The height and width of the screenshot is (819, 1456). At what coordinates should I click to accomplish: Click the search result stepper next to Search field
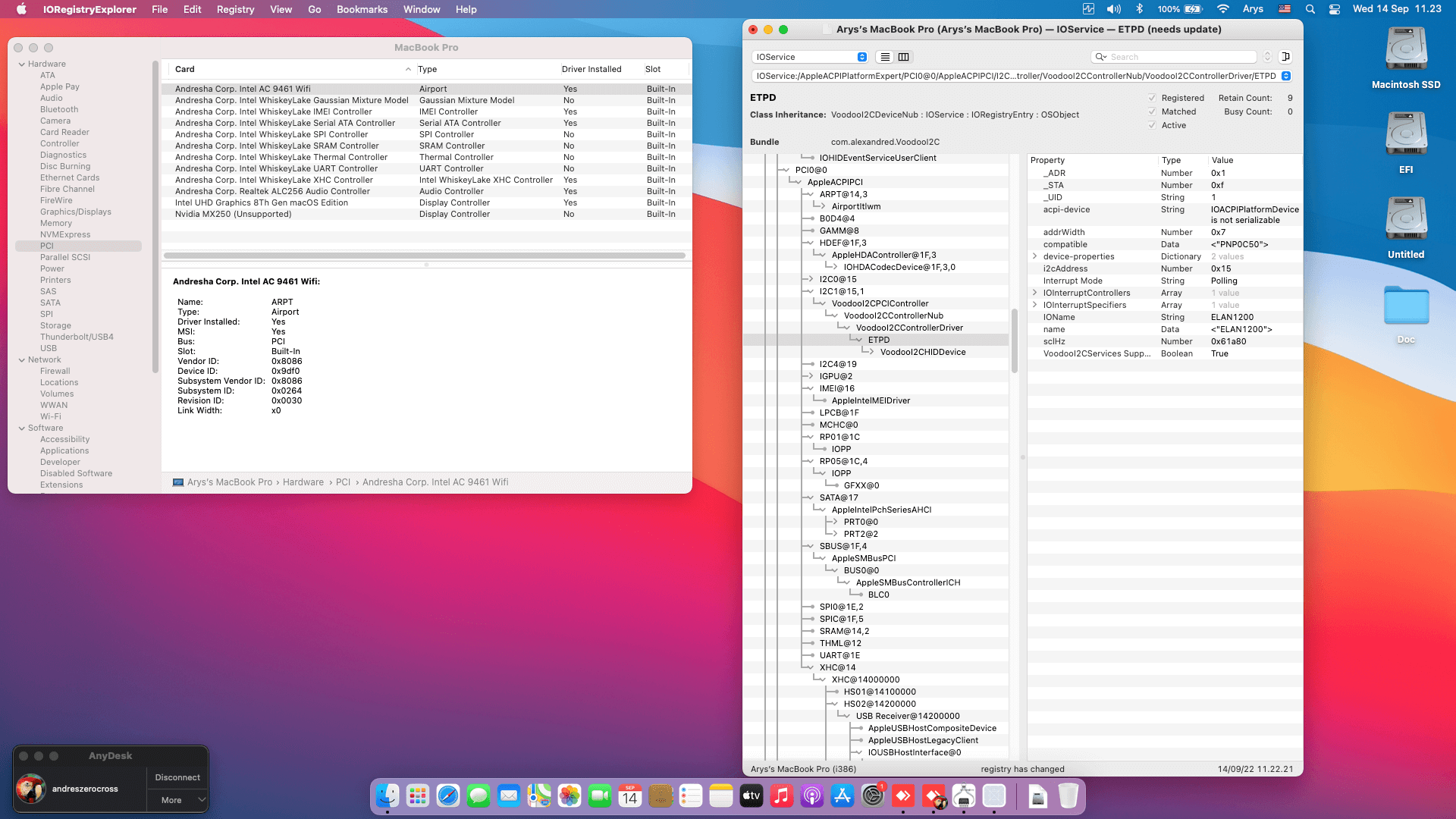1267,57
